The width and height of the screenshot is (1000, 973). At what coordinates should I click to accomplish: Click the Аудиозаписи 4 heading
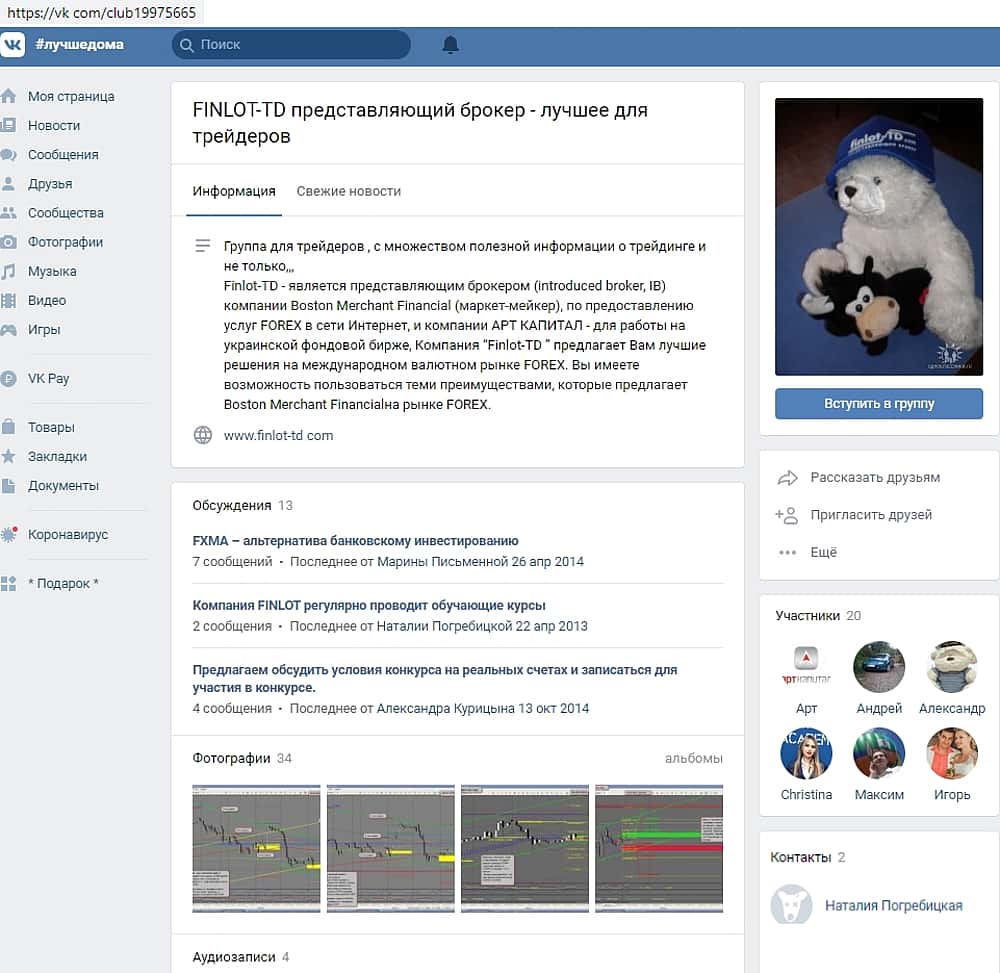tap(240, 957)
